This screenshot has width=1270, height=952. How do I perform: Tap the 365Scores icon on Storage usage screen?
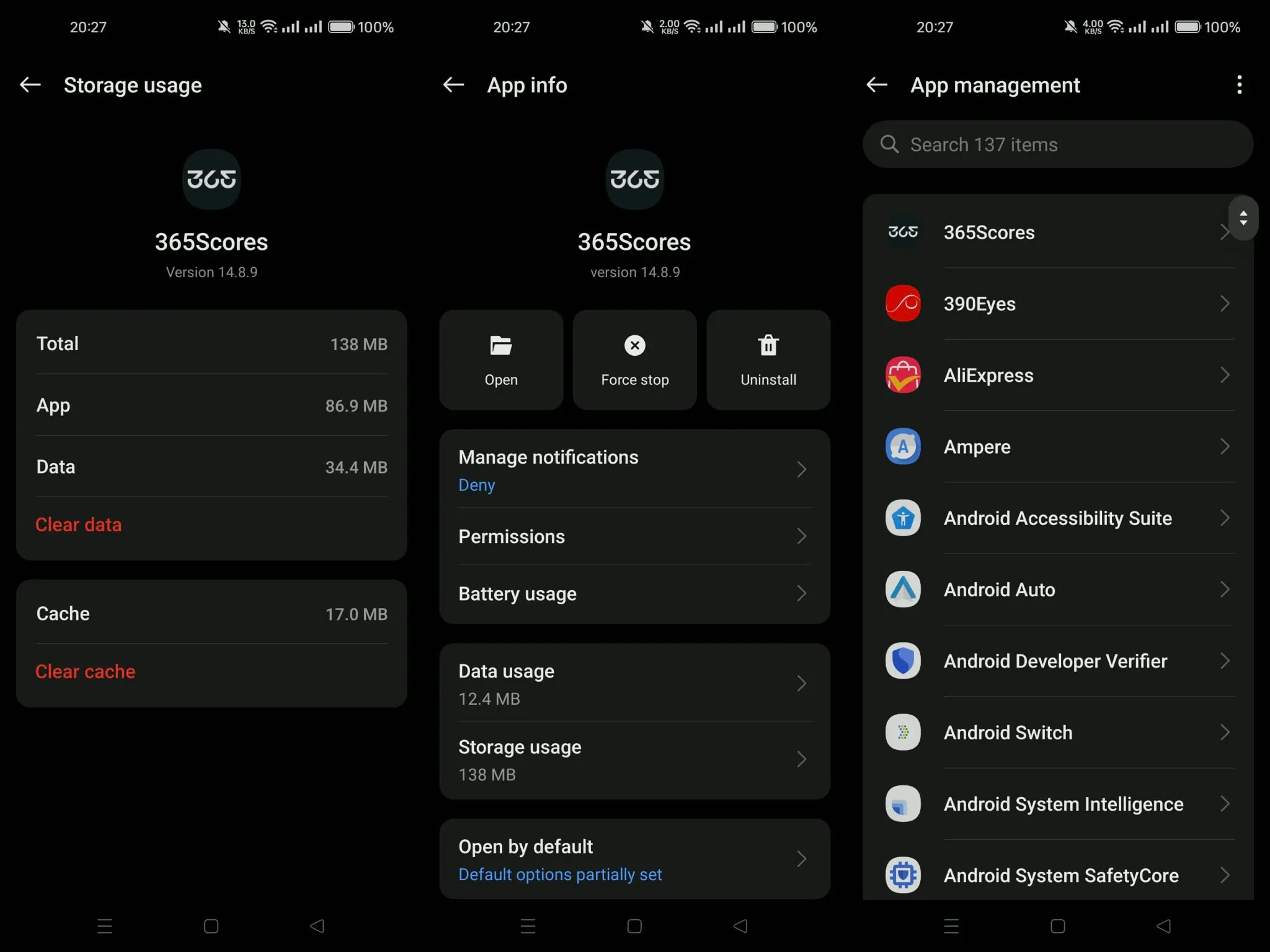[x=211, y=179]
